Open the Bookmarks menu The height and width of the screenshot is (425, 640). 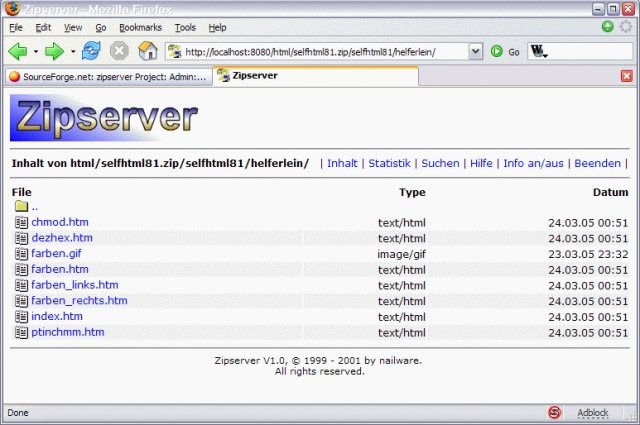(x=140, y=27)
